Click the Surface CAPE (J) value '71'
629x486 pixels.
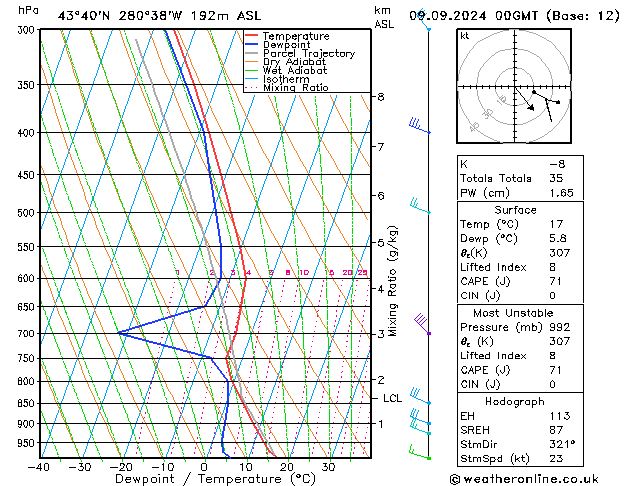555,281
